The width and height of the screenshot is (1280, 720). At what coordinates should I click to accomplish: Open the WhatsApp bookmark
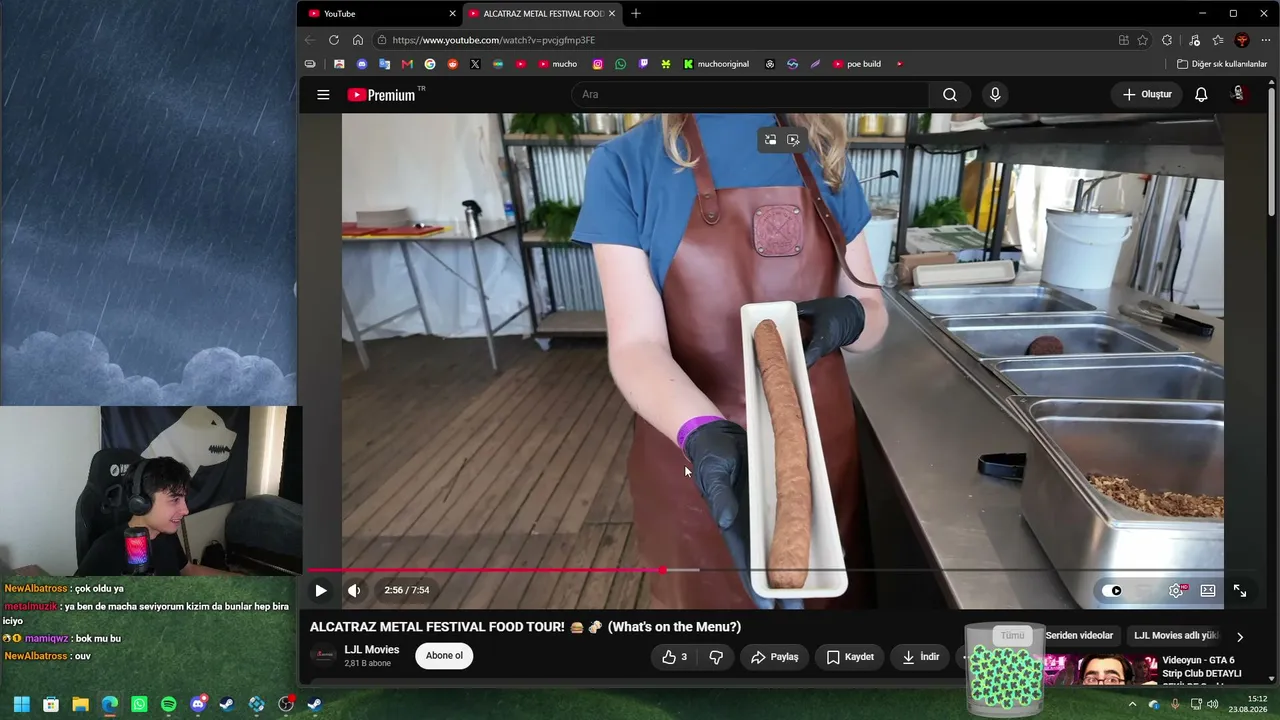pyautogui.click(x=621, y=64)
